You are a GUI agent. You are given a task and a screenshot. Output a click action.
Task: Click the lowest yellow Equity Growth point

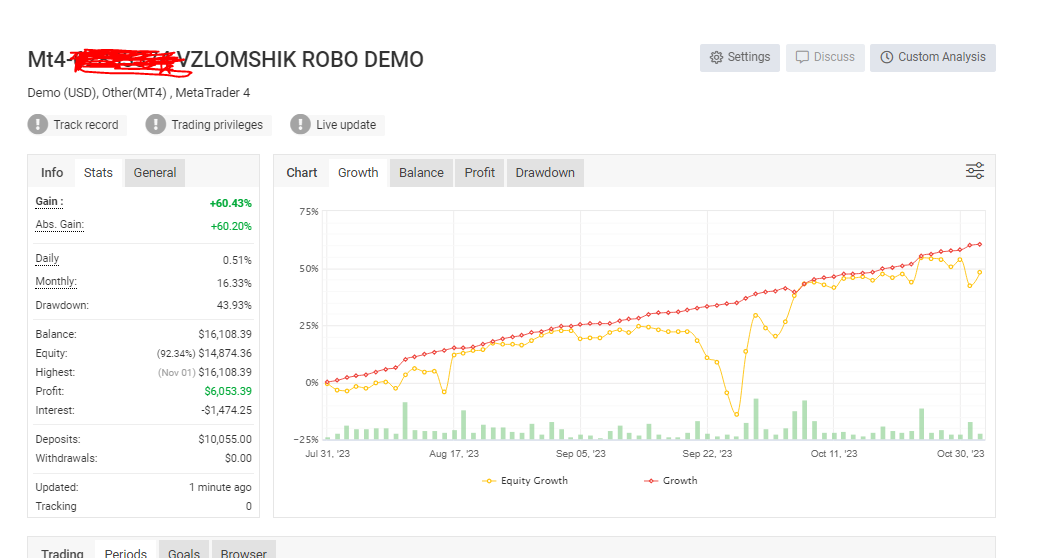pos(736,415)
